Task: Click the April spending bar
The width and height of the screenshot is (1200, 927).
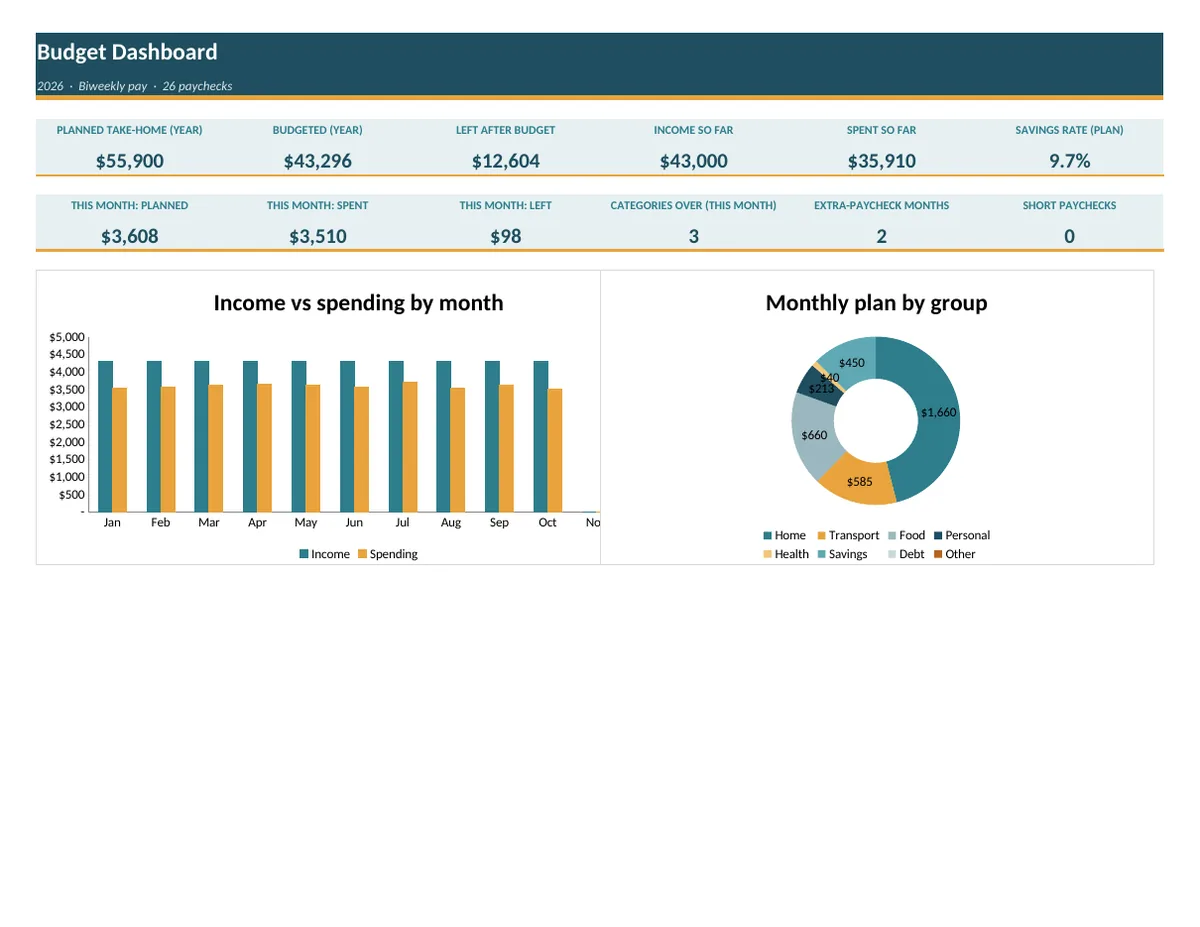Action: click(265, 448)
